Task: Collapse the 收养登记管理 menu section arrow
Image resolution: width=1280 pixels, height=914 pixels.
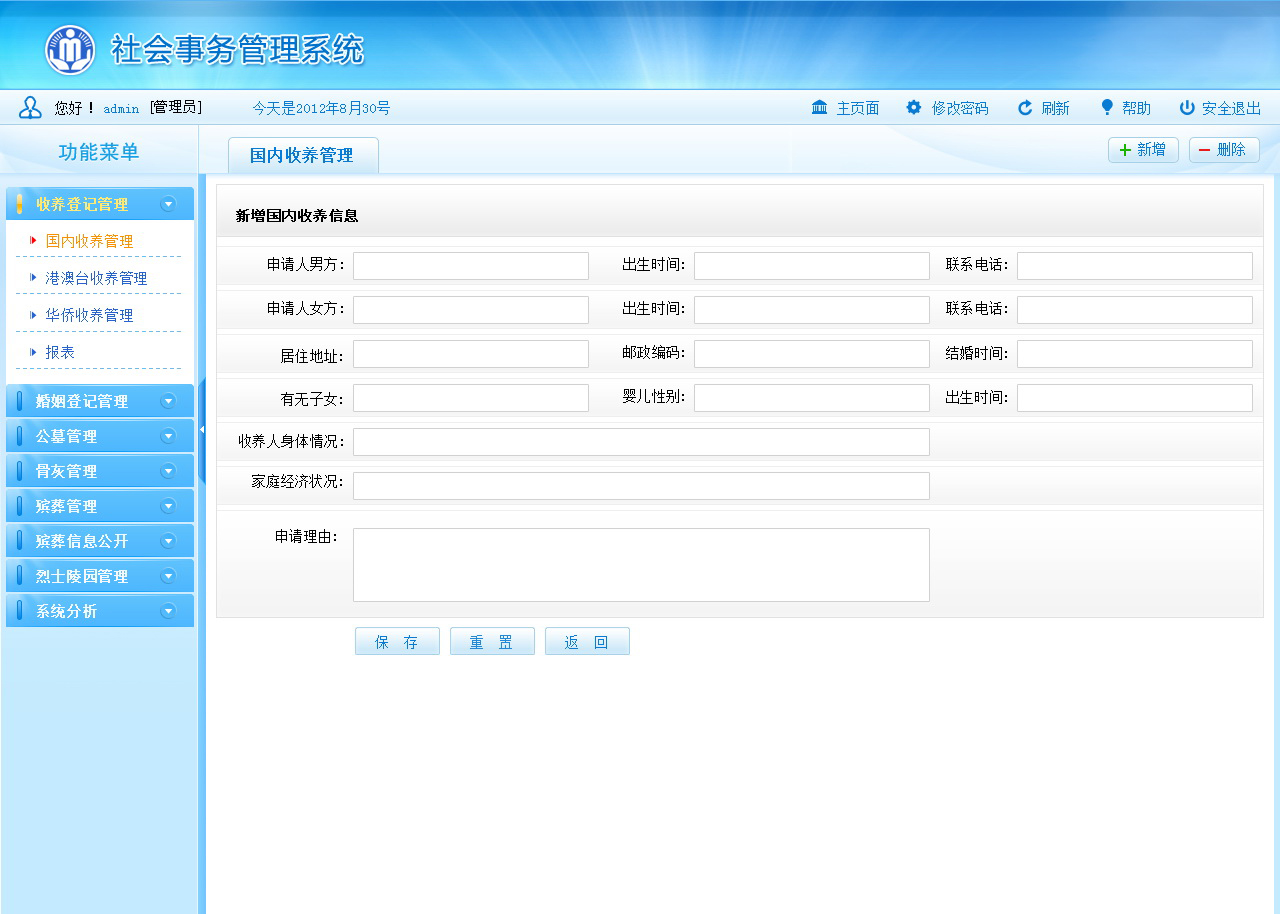Action: pyautogui.click(x=168, y=204)
